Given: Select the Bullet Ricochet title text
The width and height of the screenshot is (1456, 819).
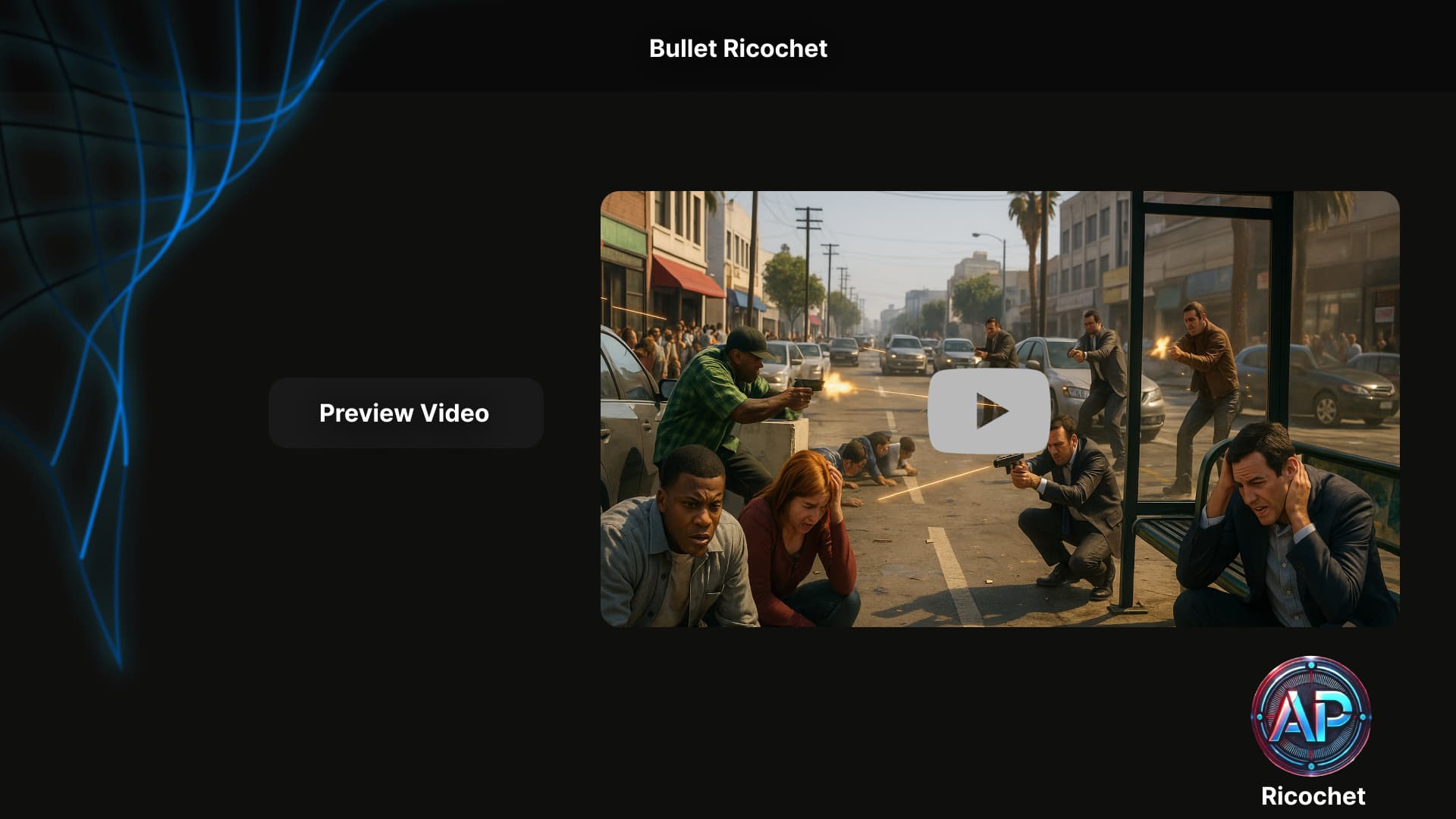Looking at the screenshot, I should (x=738, y=49).
